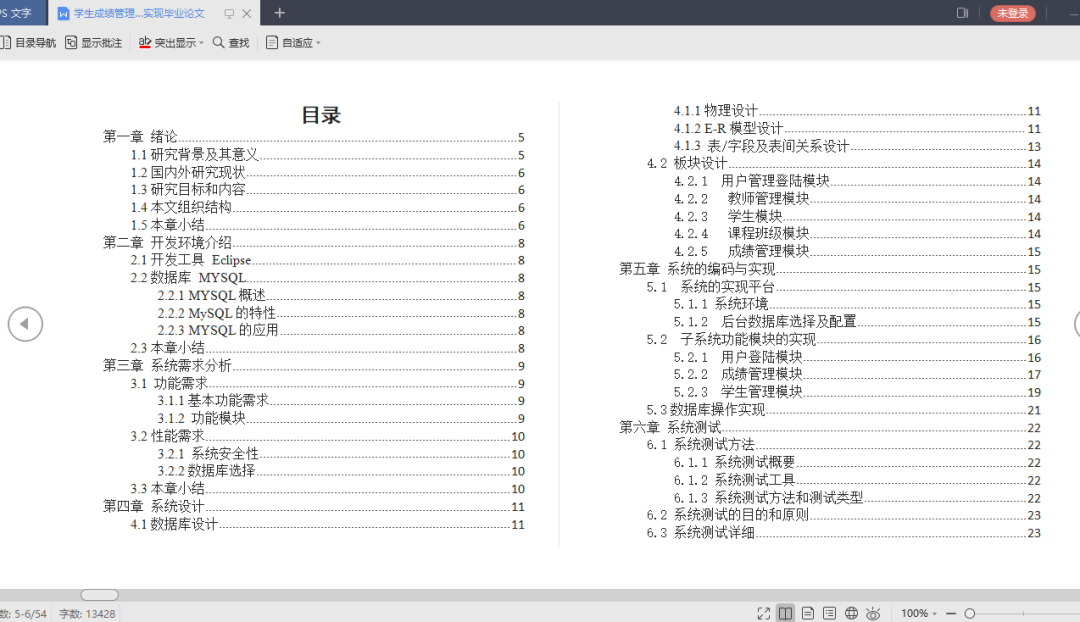Click TOC entry 3.2.1 系统安全性
Image resolution: width=1080 pixels, height=622 pixels.
coord(341,454)
